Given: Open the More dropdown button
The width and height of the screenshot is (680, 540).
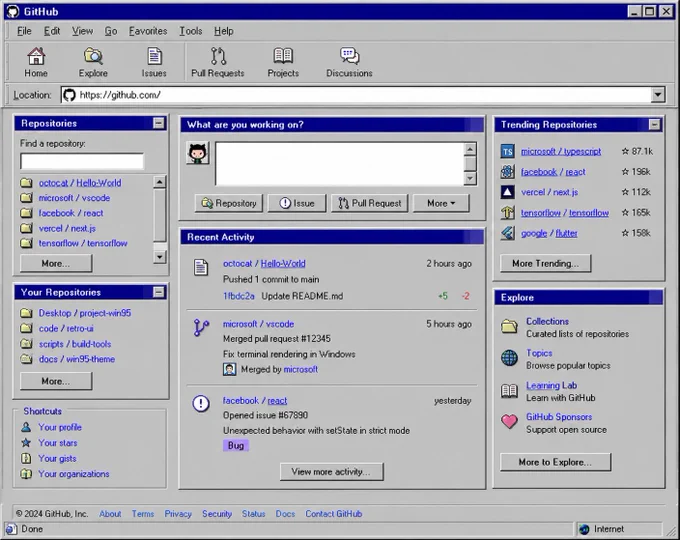Looking at the screenshot, I should 441,203.
